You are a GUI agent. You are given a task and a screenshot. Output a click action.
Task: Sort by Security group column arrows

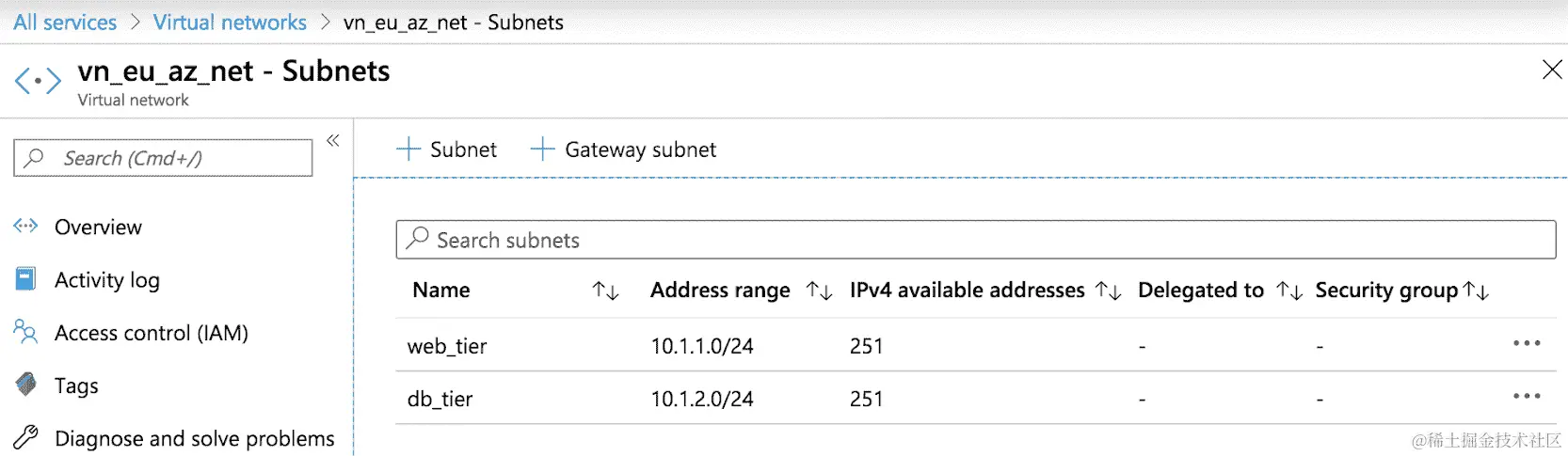[1476, 291]
